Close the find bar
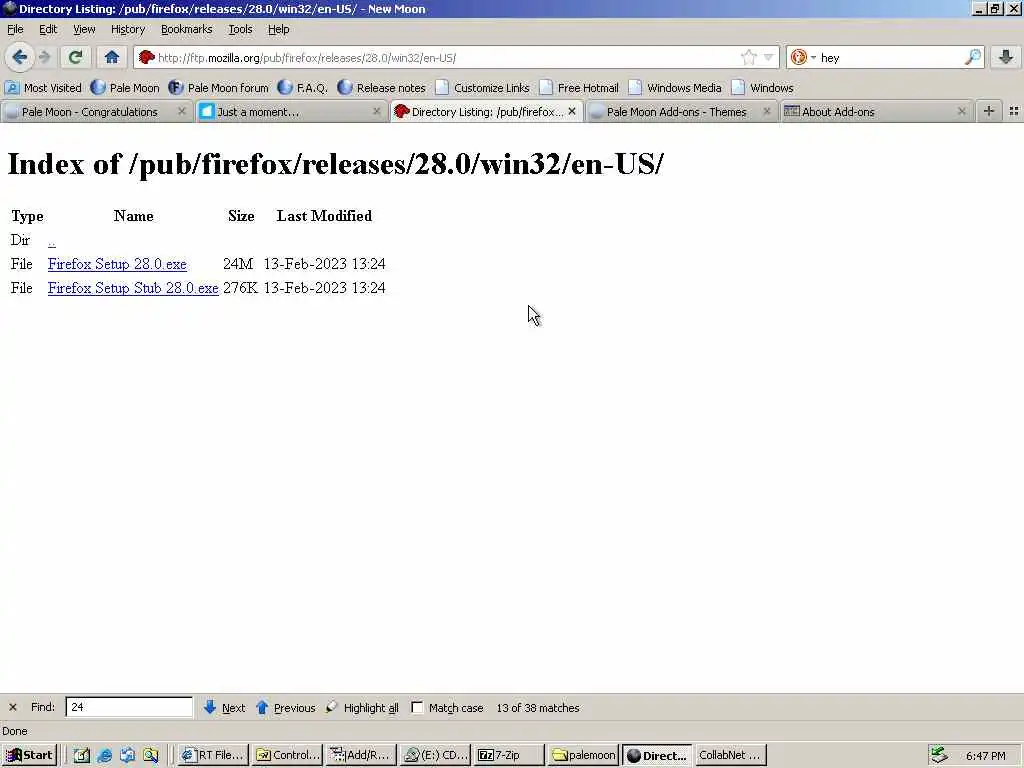 coord(12,707)
